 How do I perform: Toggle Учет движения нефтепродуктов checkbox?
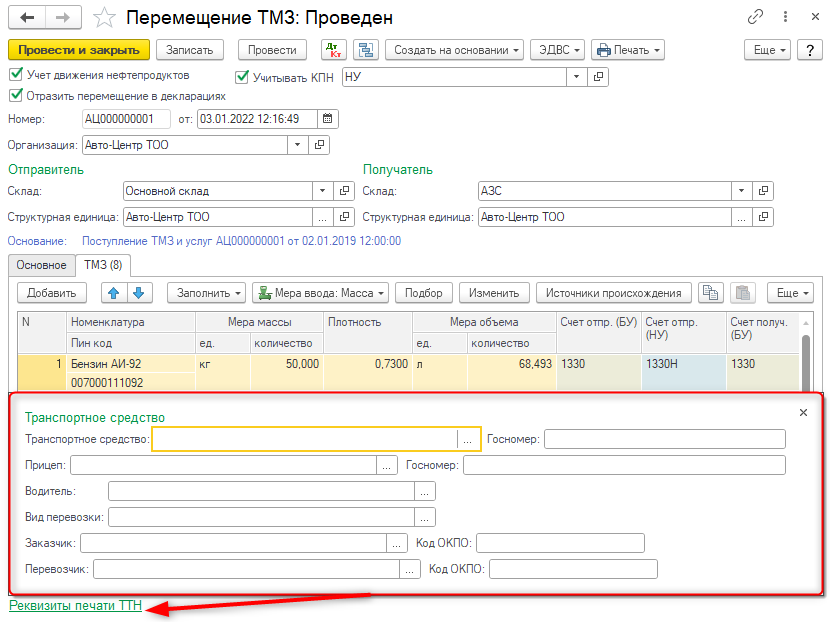(x=15, y=75)
